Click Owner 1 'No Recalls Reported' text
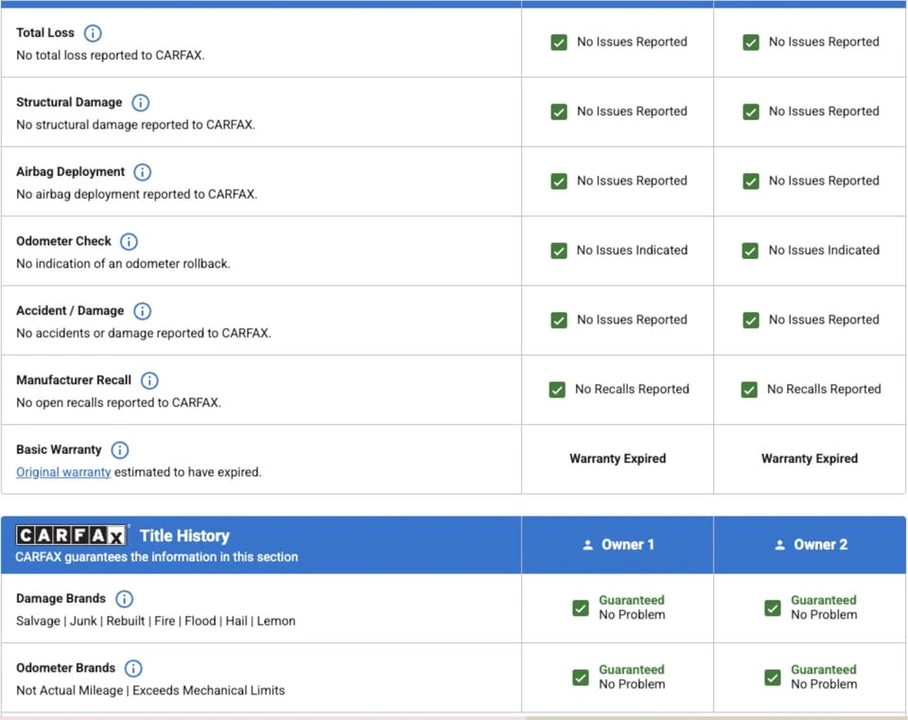This screenshot has width=908, height=720. tap(632, 389)
